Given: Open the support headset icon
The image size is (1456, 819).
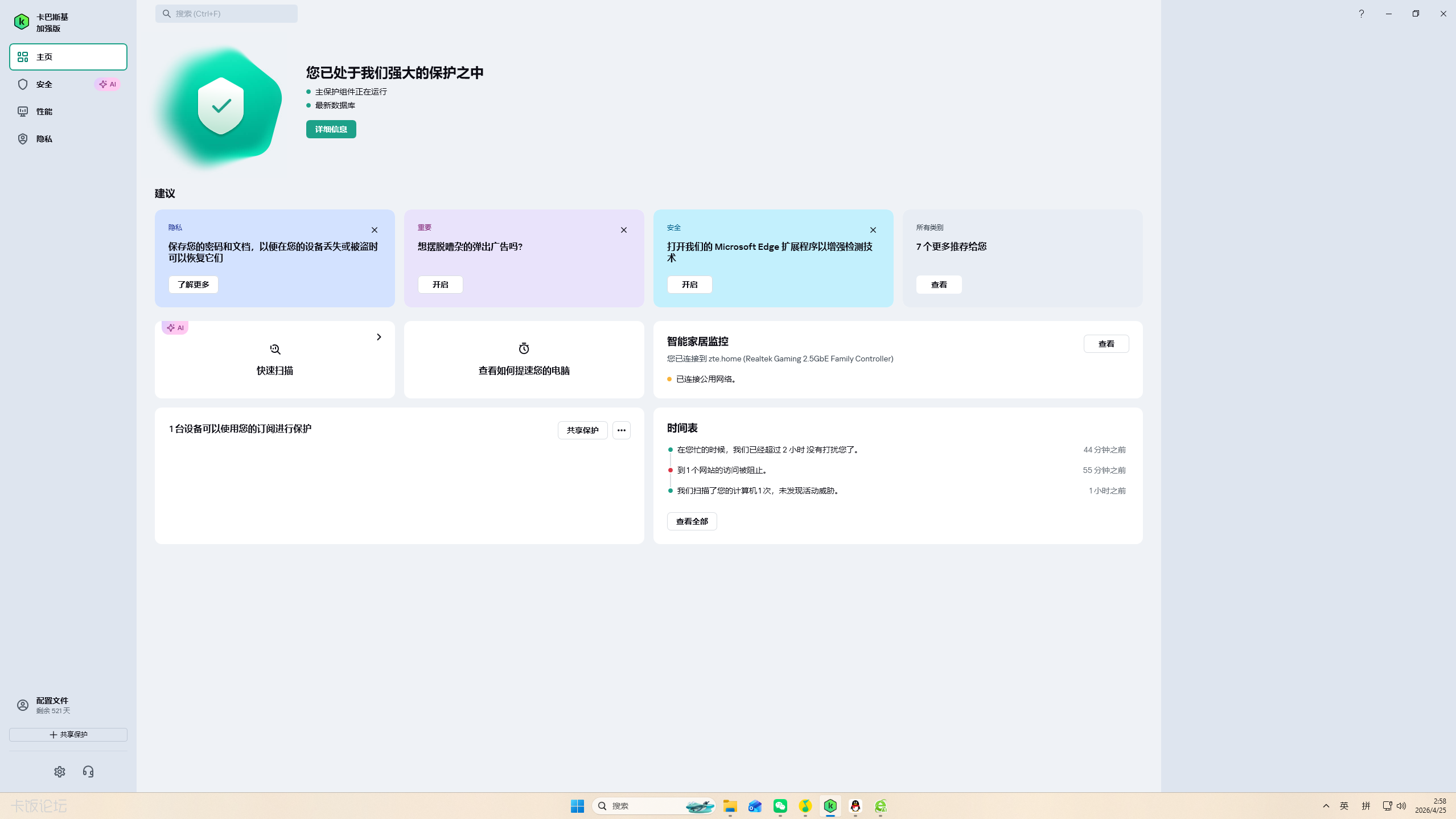Looking at the screenshot, I should [88, 772].
